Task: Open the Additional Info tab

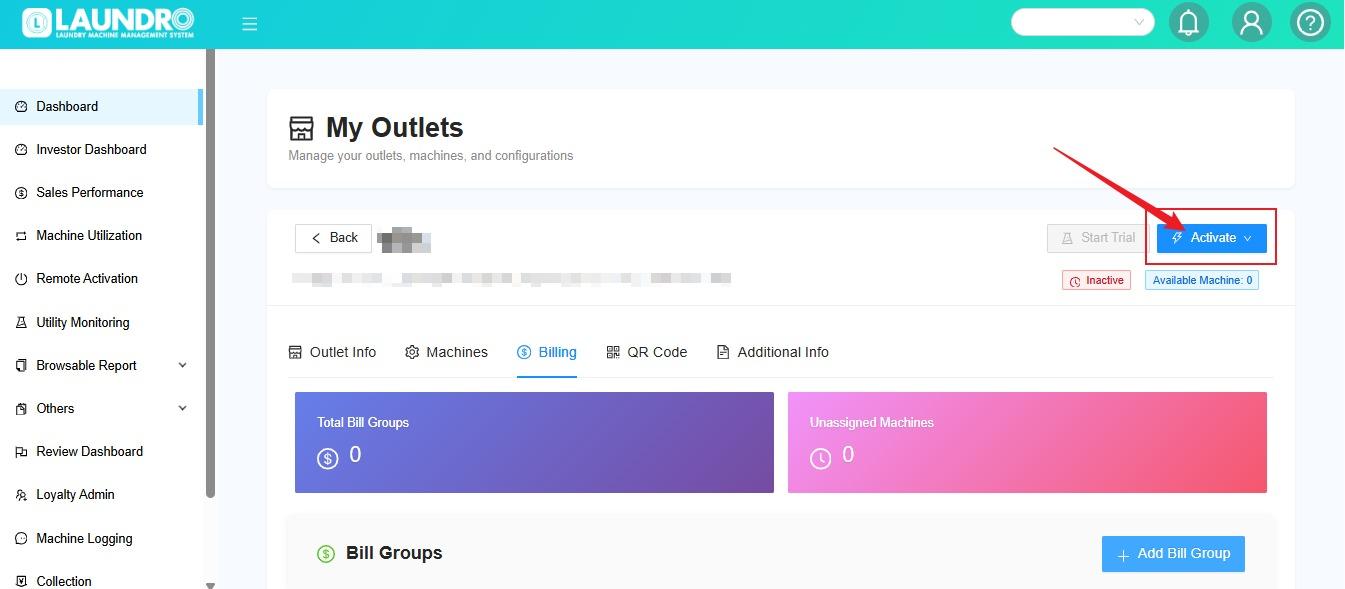Action: [x=772, y=352]
